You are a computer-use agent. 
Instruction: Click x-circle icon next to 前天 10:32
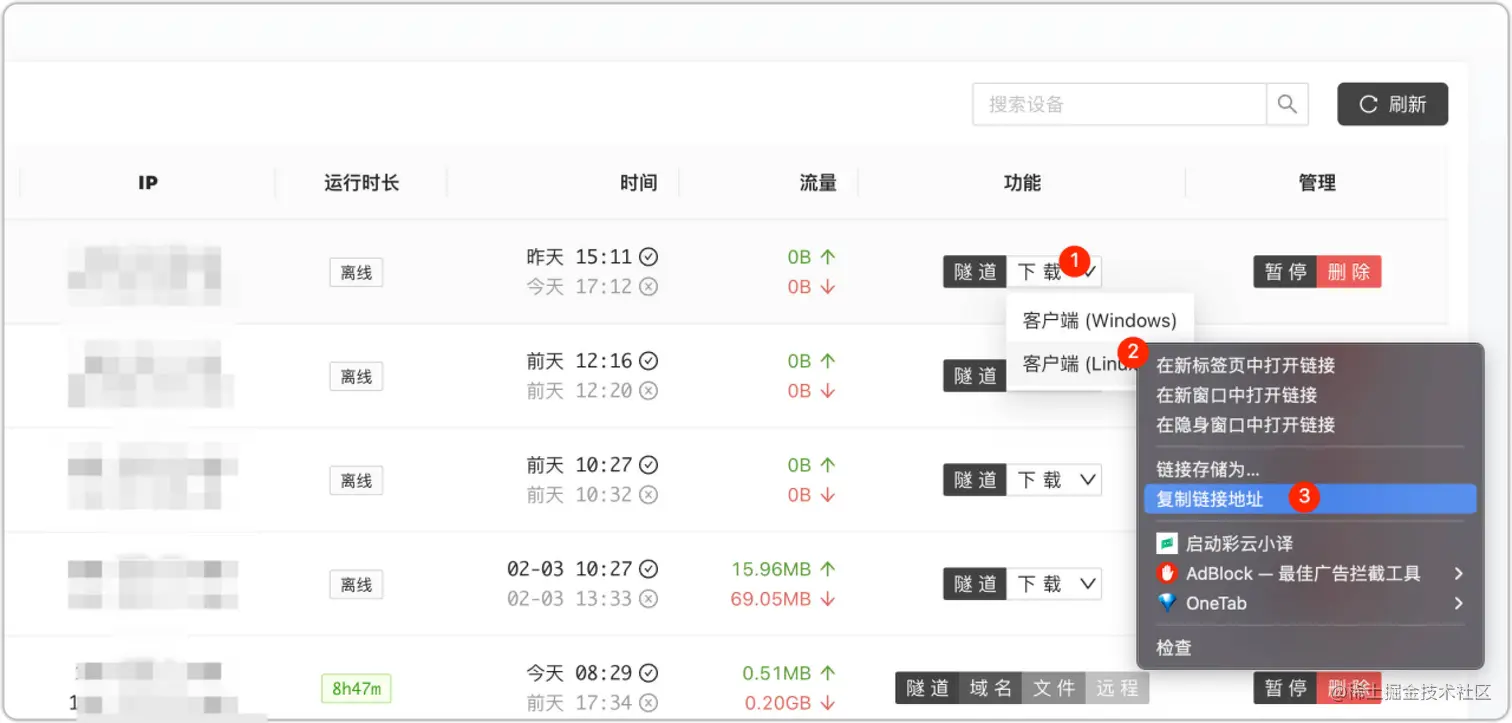coord(648,495)
